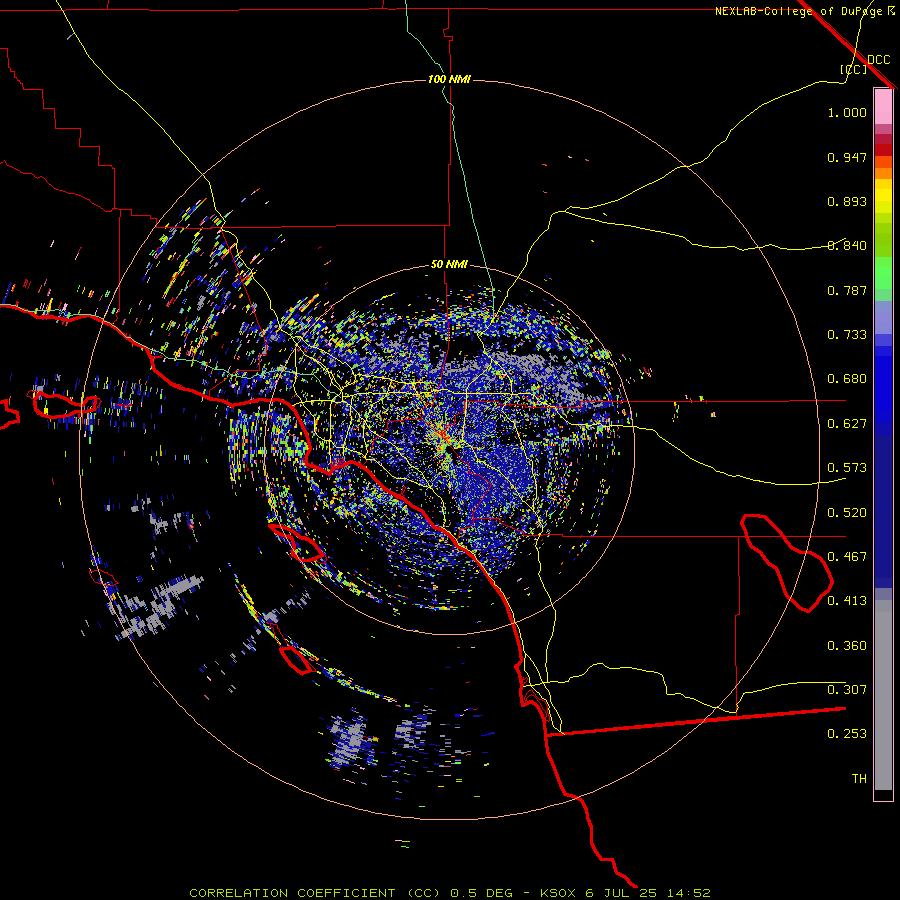Click the [CC] label above the color bar
The width and height of the screenshot is (900, 900).
853,69
